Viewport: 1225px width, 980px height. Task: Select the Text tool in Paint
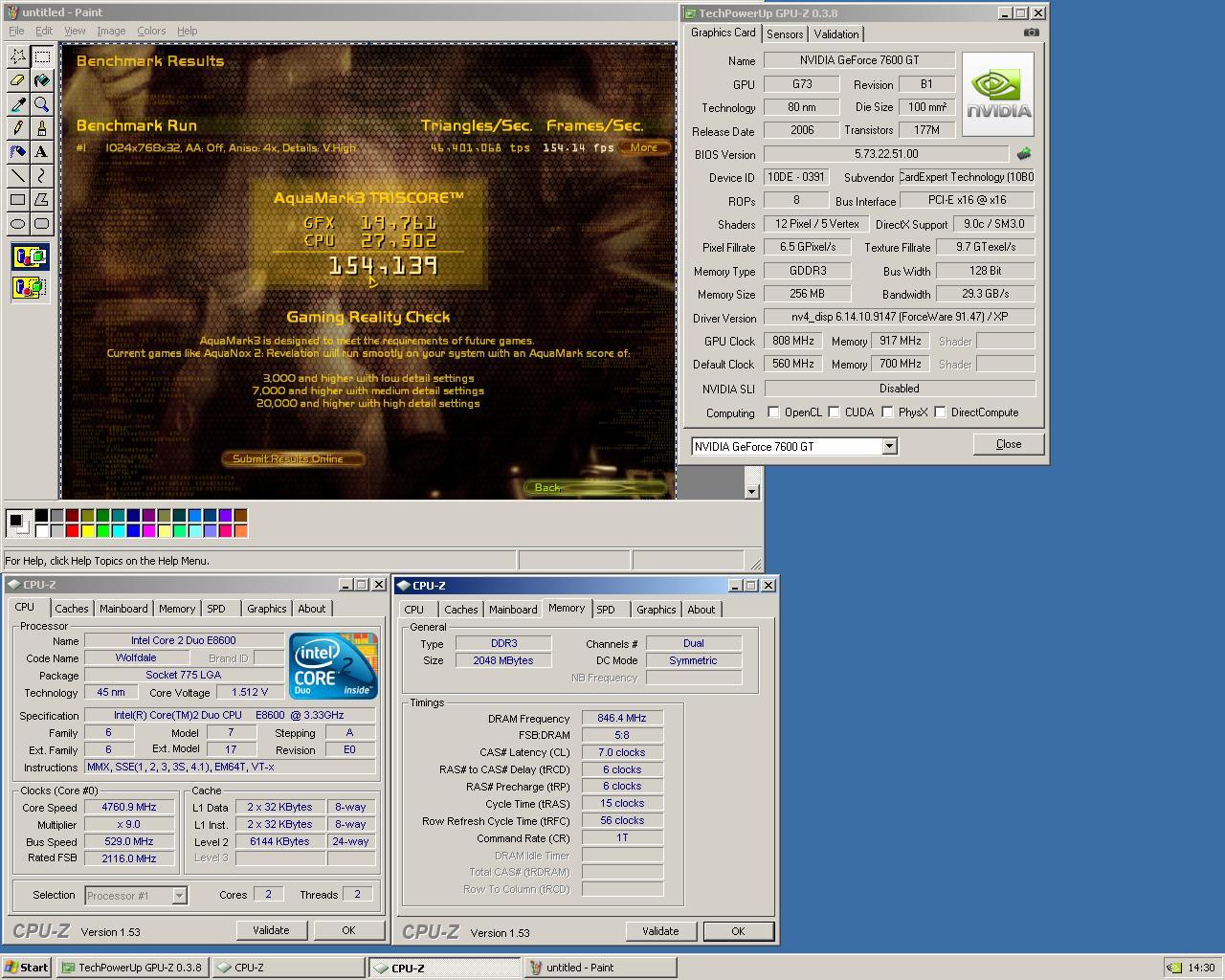(42, 152)
